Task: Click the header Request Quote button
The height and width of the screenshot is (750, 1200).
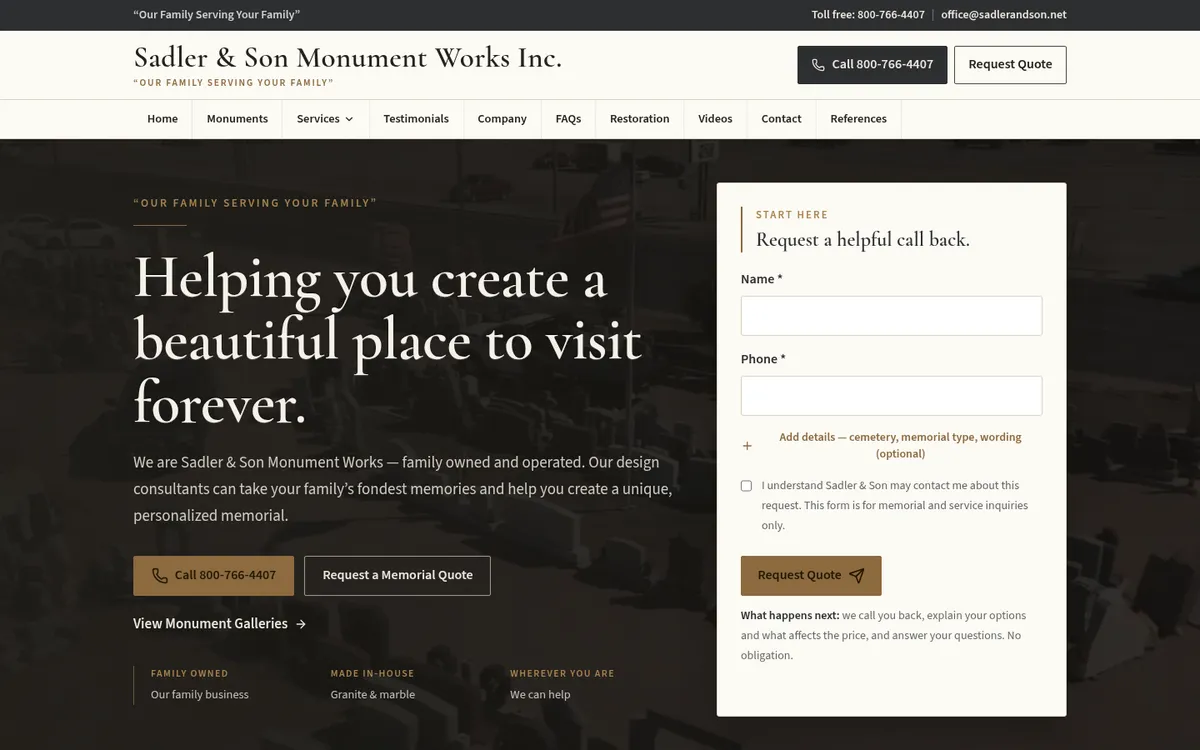Action: (1010, 65)
